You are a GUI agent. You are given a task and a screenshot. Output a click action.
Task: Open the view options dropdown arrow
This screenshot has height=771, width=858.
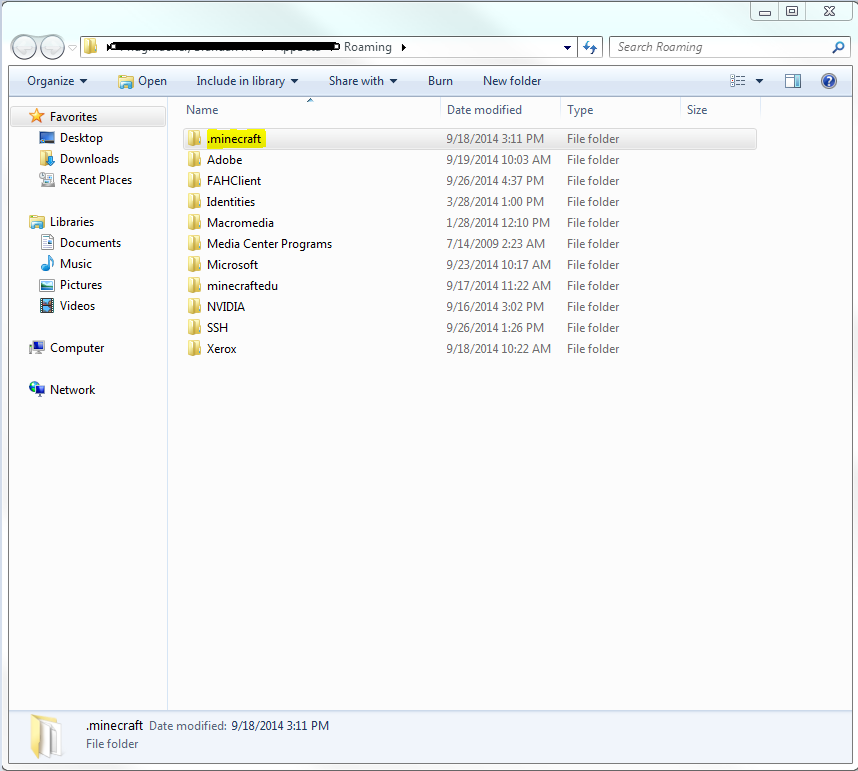coord(760,81)
